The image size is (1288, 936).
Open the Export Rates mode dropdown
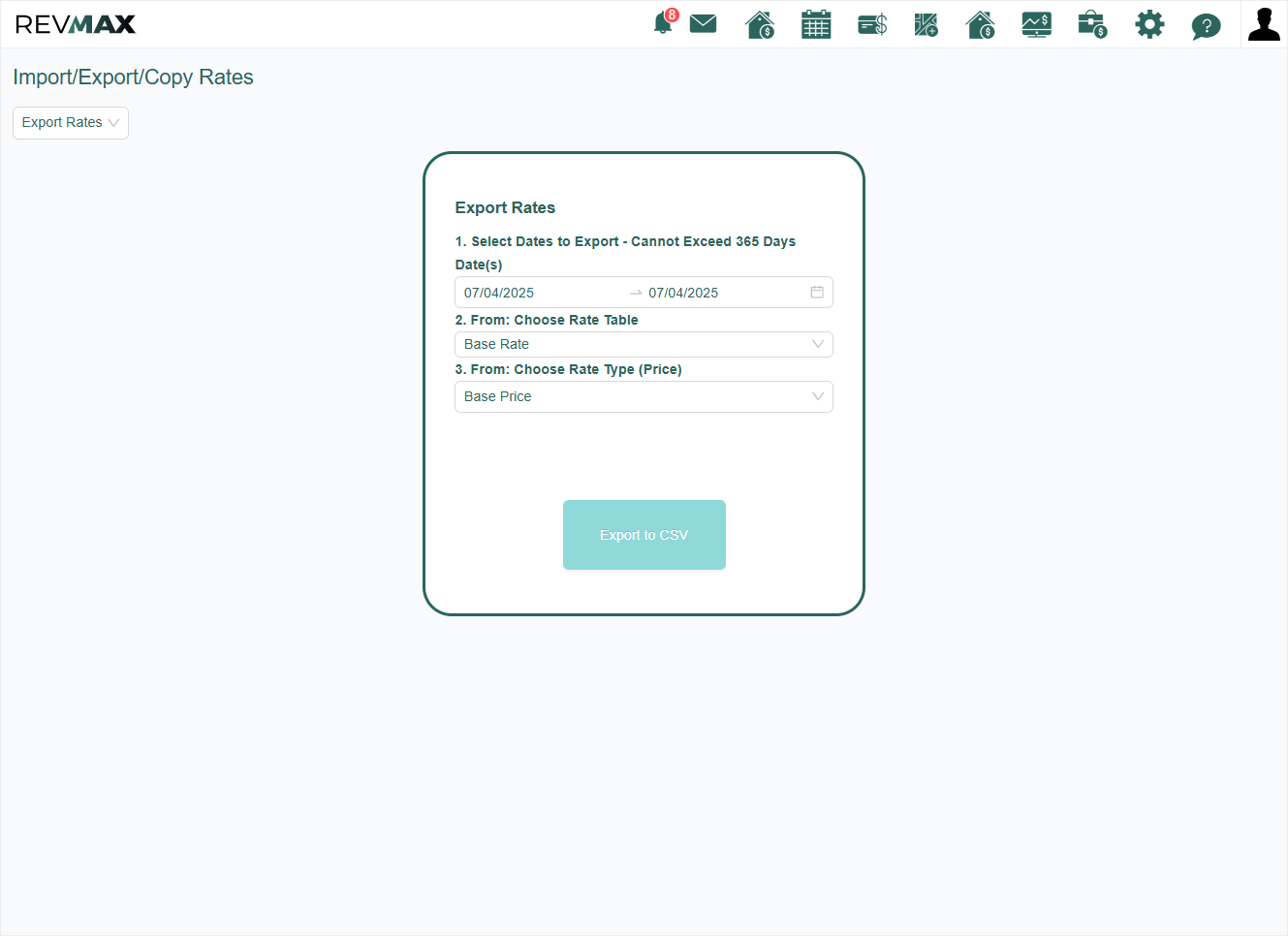click(71, 123)
